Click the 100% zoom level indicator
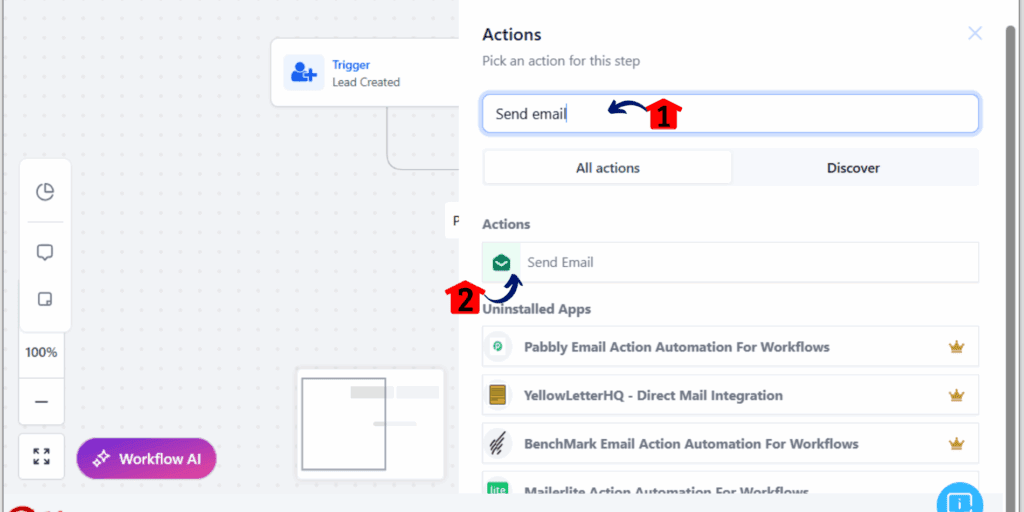This screenshot has width=1024, height=512. click(x=42, y=353)
